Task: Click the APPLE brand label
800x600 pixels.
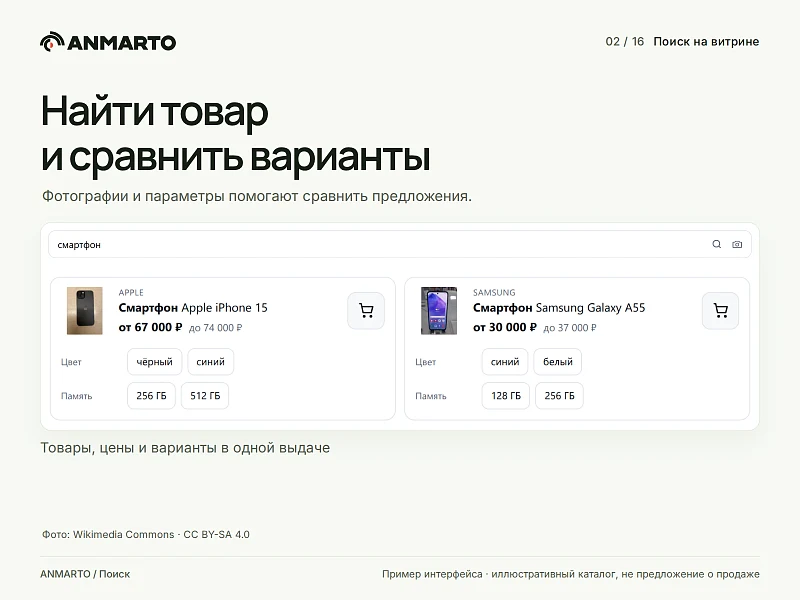Action: [131, 292]
